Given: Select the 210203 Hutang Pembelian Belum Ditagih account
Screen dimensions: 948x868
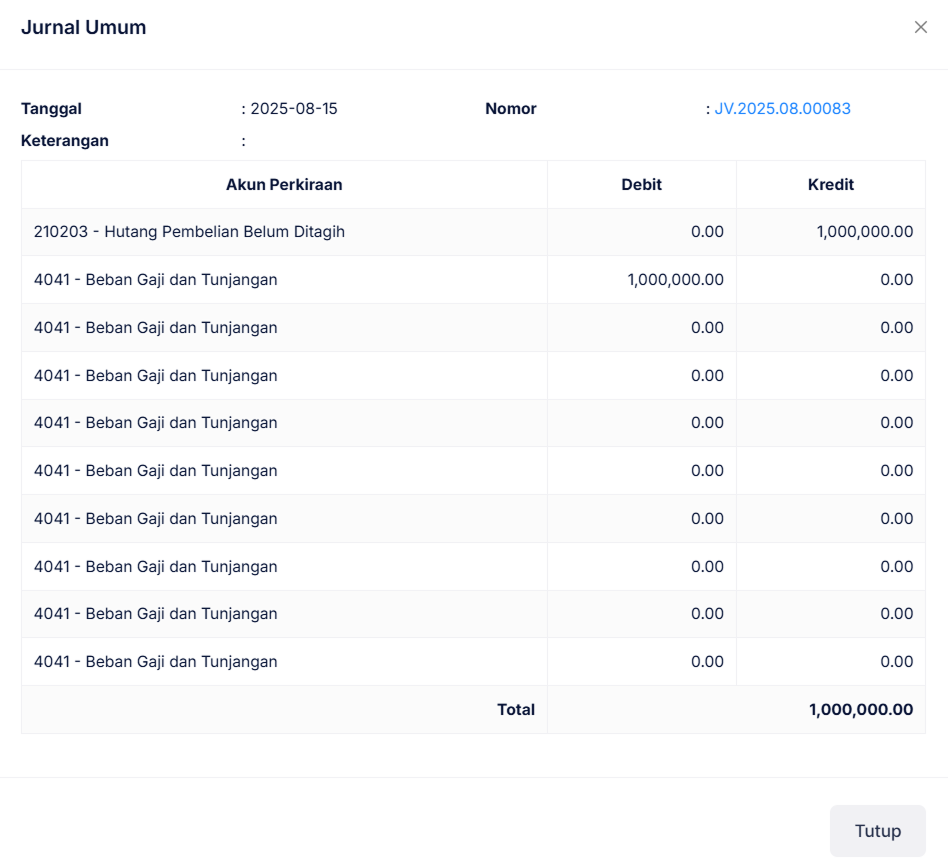Looking at the screenshot, I should tap(189, 232).
